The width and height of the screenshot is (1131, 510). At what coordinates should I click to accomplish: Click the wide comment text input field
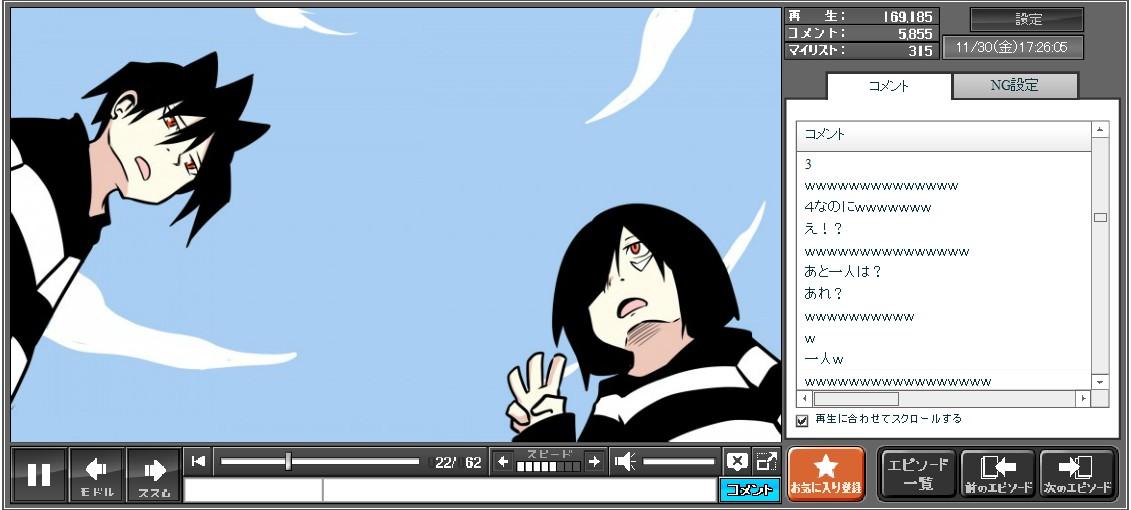pos(518,490)
